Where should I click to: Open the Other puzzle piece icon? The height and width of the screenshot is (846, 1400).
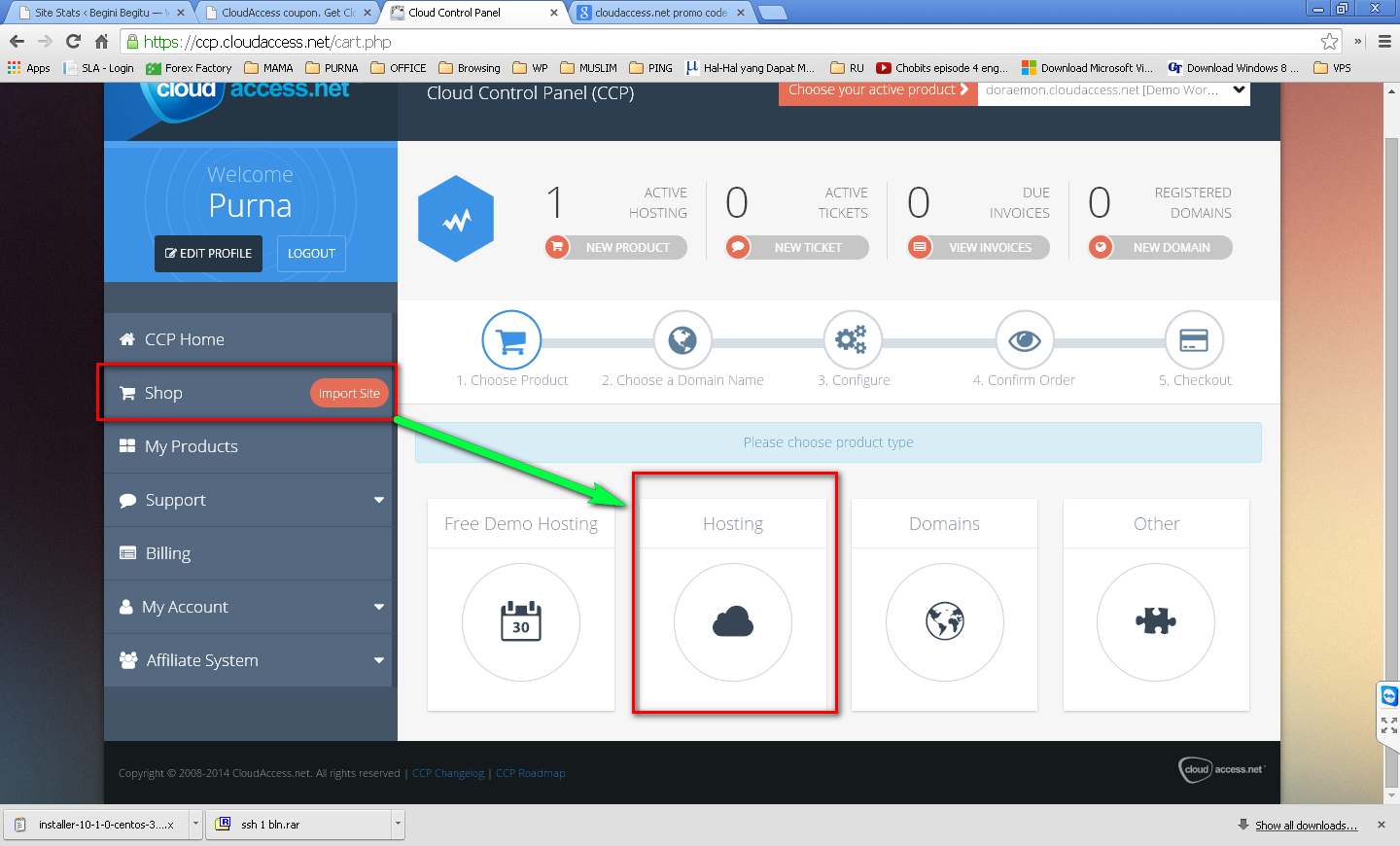[x=1156, y=622]
